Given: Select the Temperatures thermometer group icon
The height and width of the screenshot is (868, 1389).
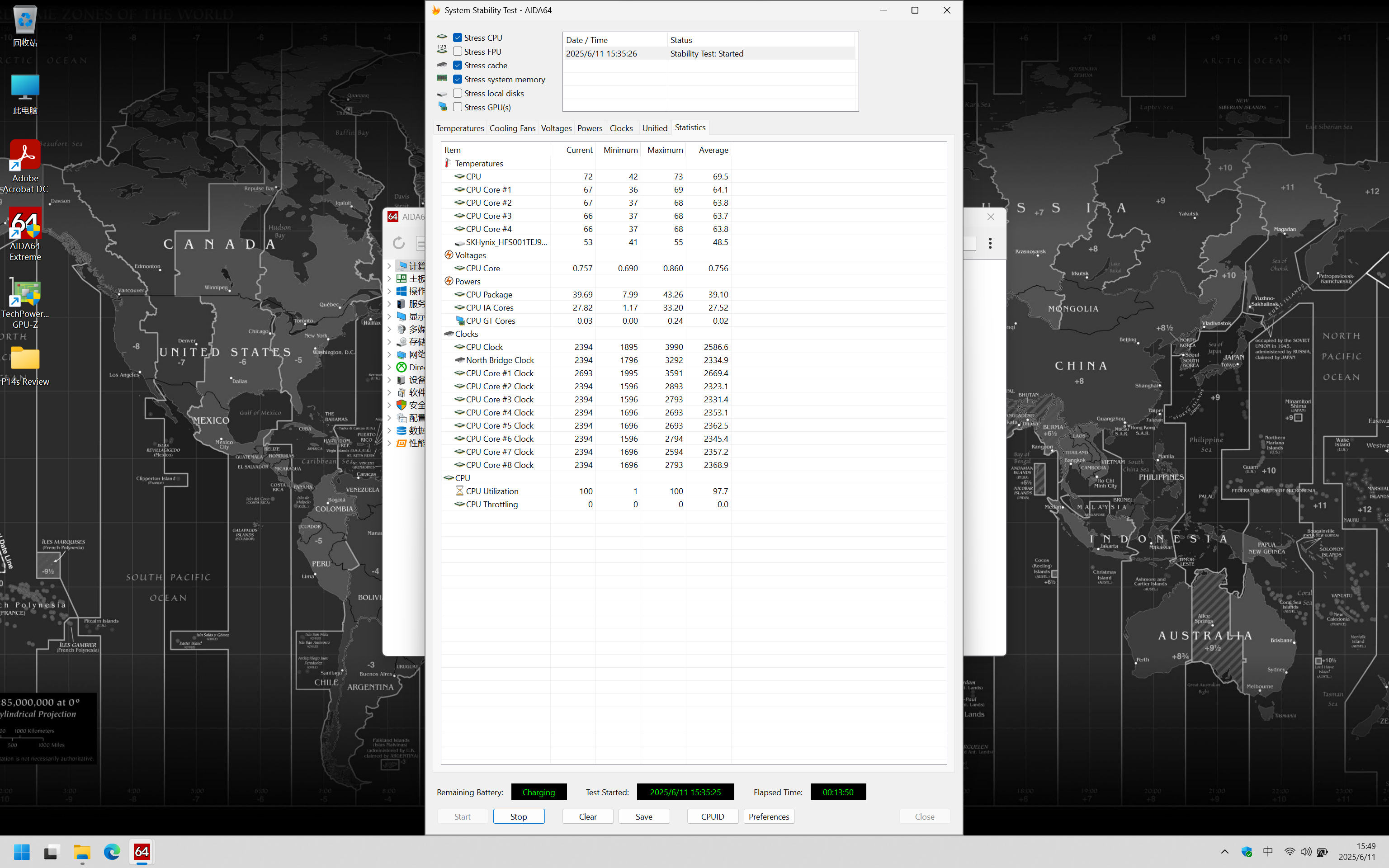Looking at the screenshot, I should [448, 163].
